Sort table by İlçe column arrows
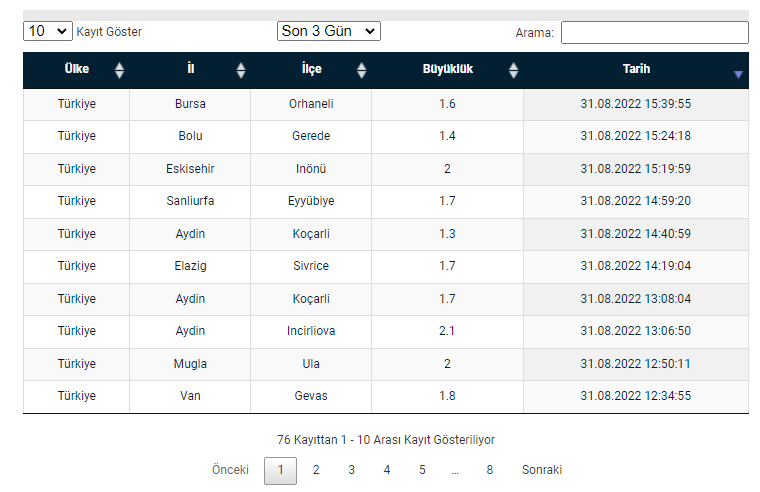The width and height of the screenshot is (760, 492). [362, 70]
